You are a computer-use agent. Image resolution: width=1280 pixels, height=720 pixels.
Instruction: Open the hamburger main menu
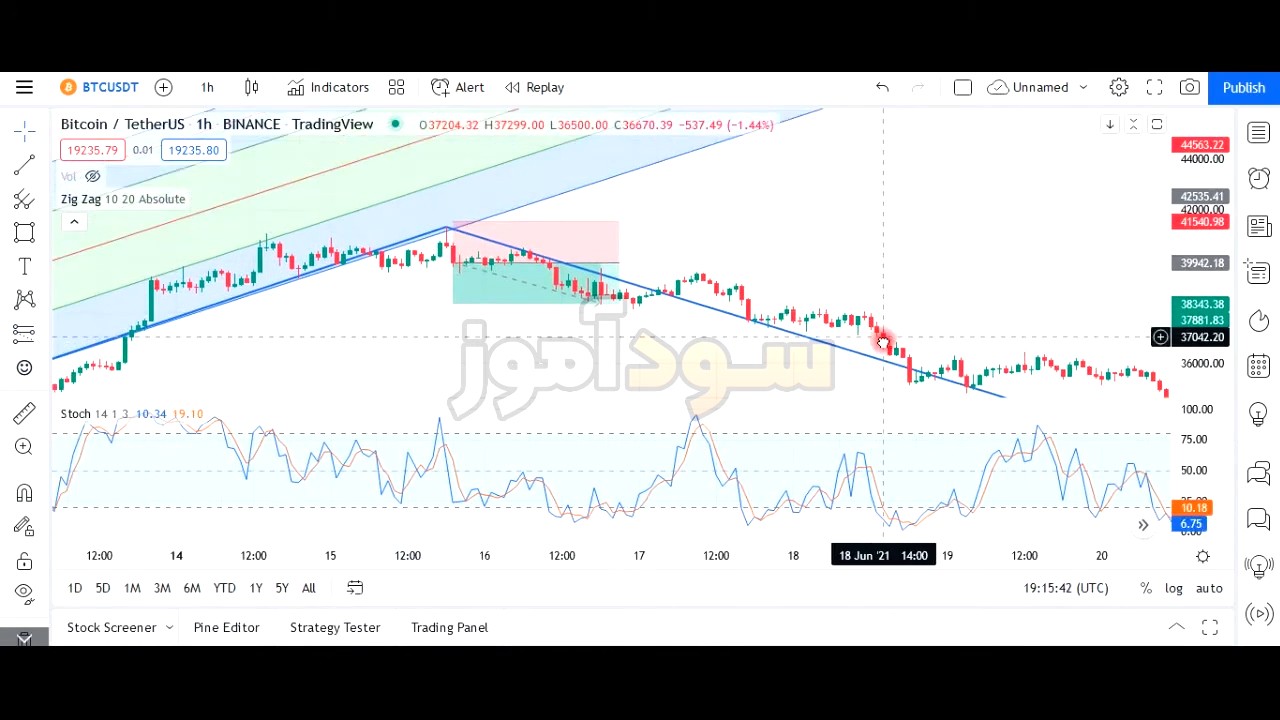point(24,87)
